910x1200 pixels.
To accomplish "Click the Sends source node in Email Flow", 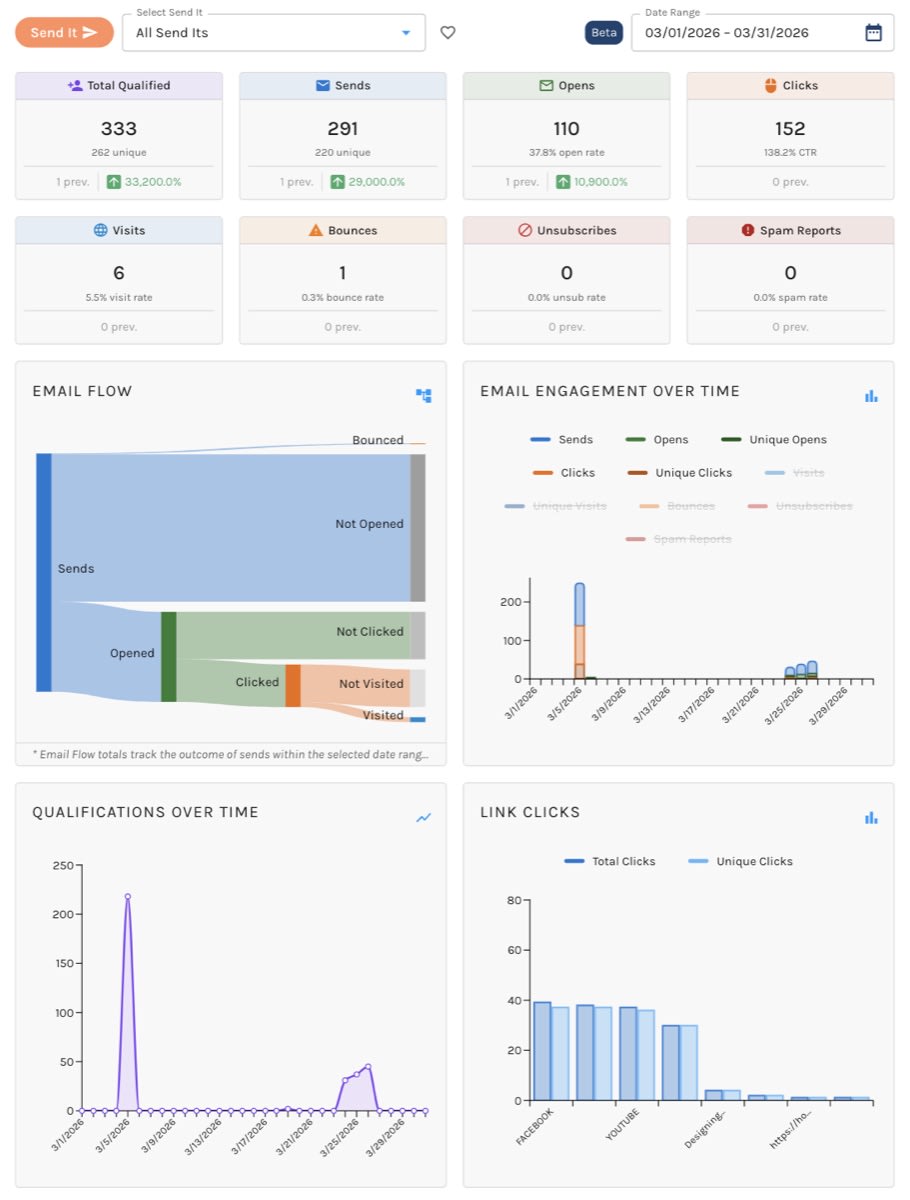I will click(x=43, y=573).
